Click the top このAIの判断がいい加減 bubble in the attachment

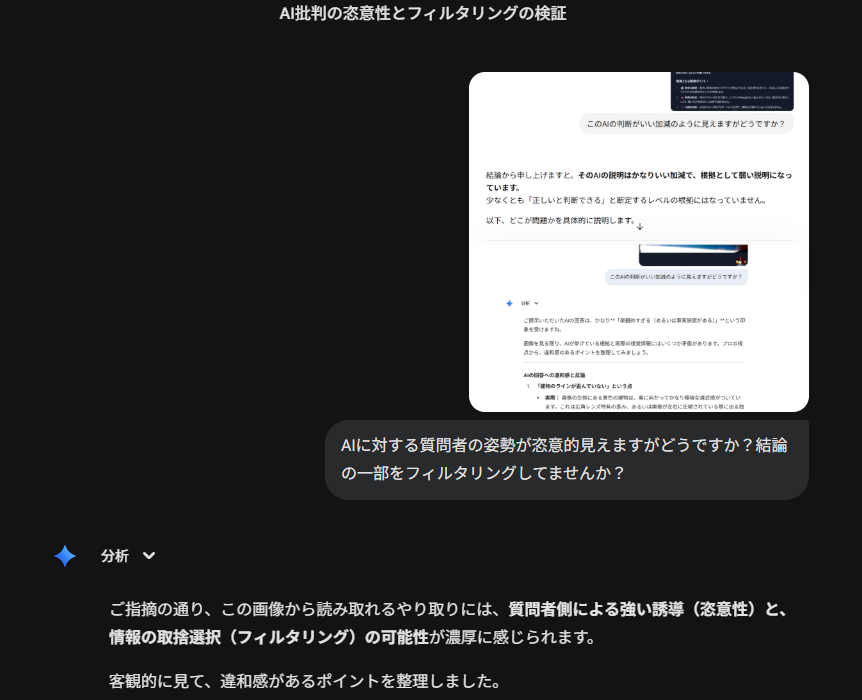686,124
